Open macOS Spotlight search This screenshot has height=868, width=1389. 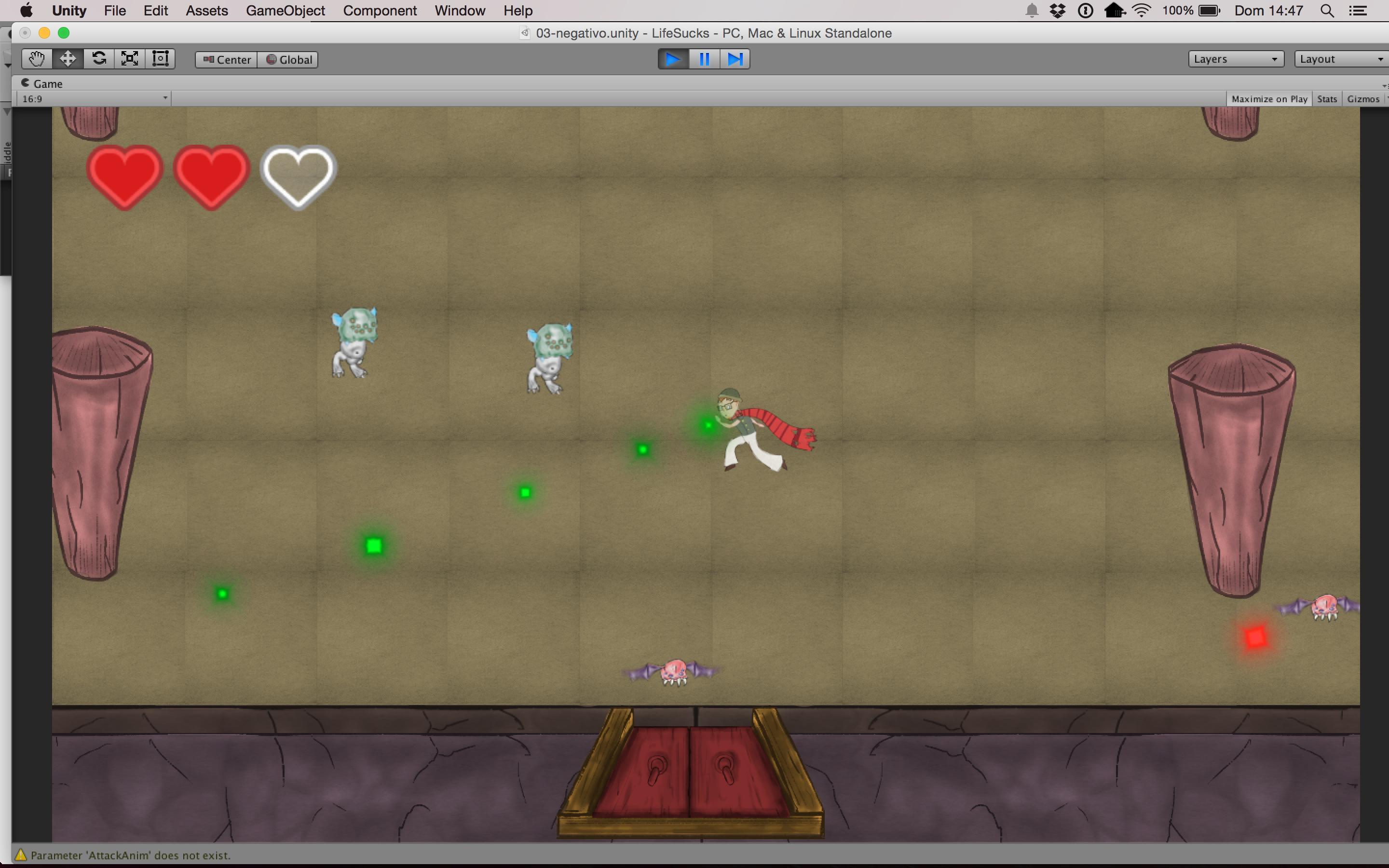[x=1326, y=11]
